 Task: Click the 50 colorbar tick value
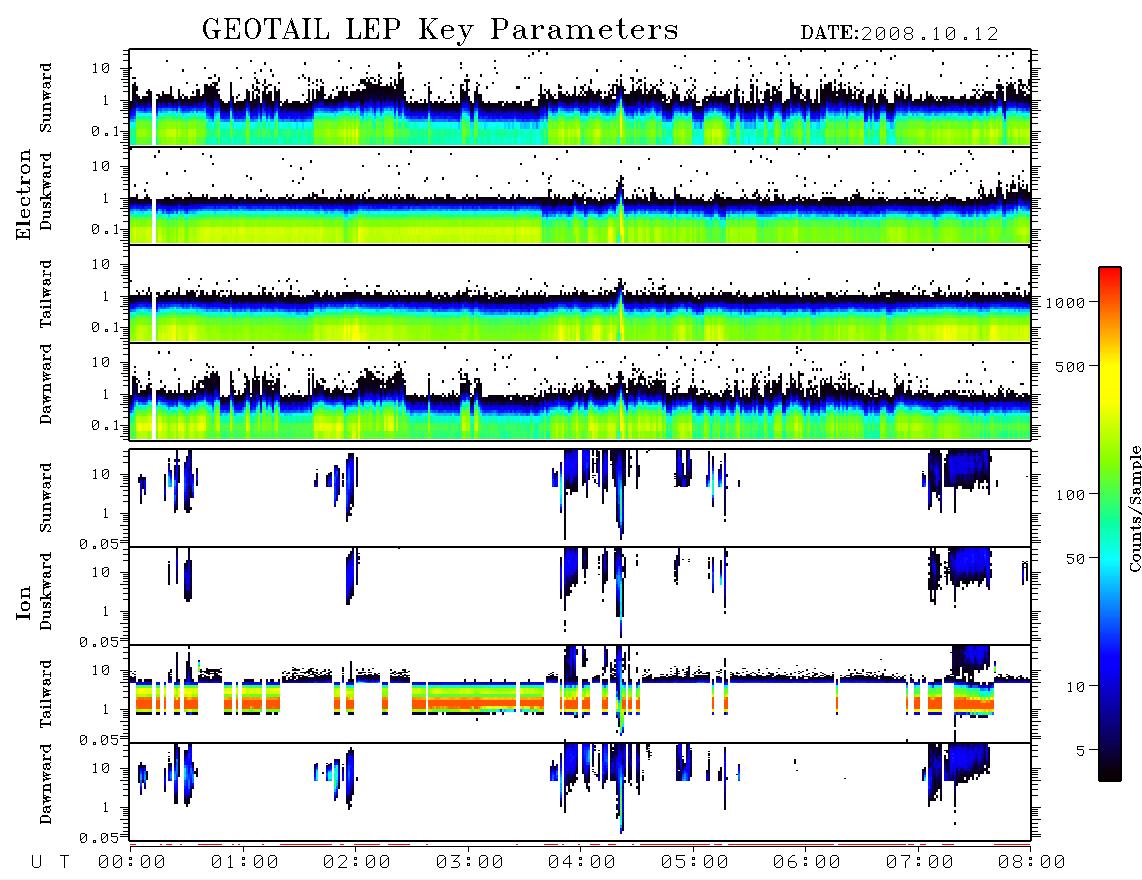[1075, 559]
